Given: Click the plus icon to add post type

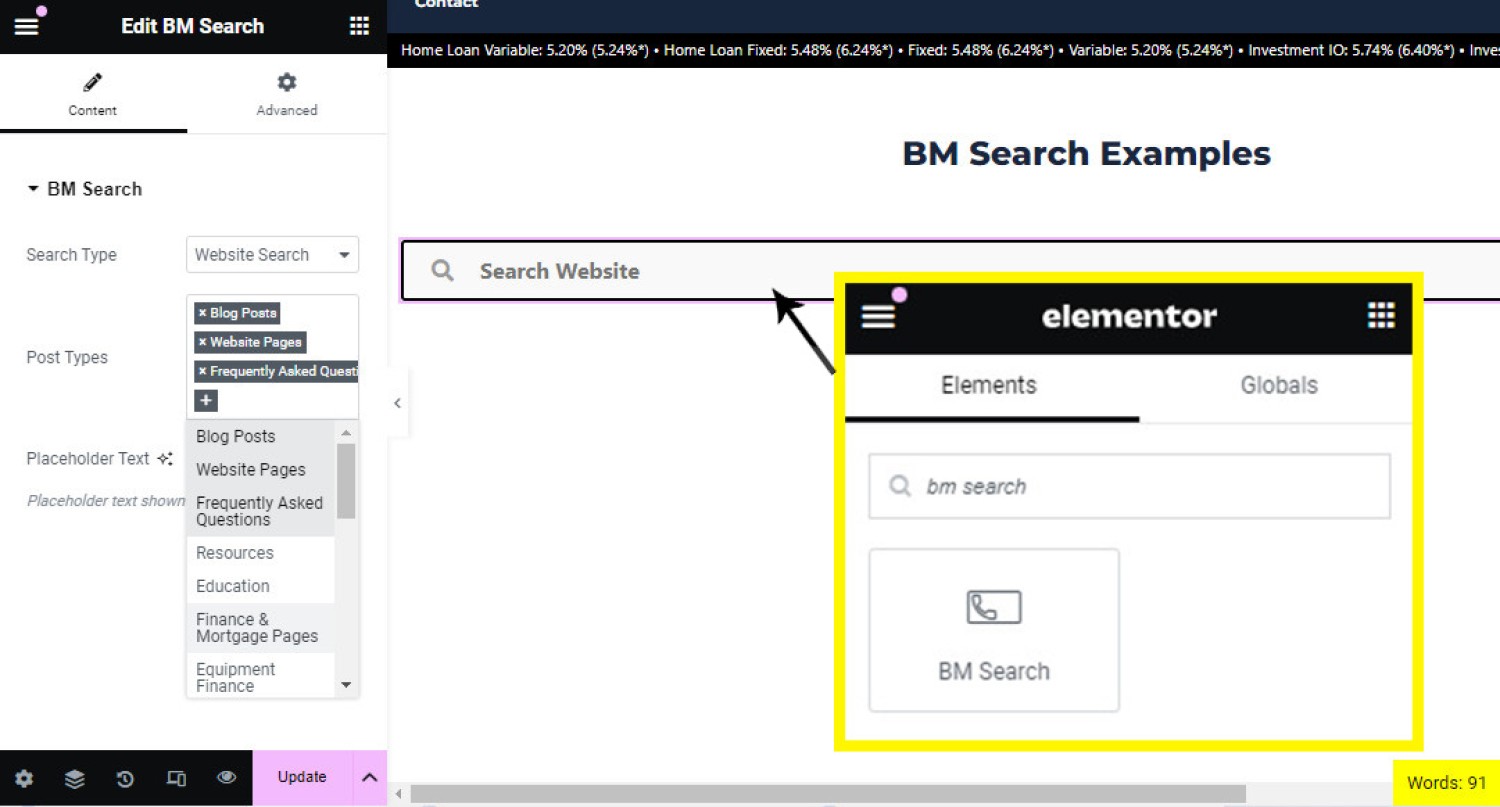Looking at the screenshot, I should coord(206,401).
